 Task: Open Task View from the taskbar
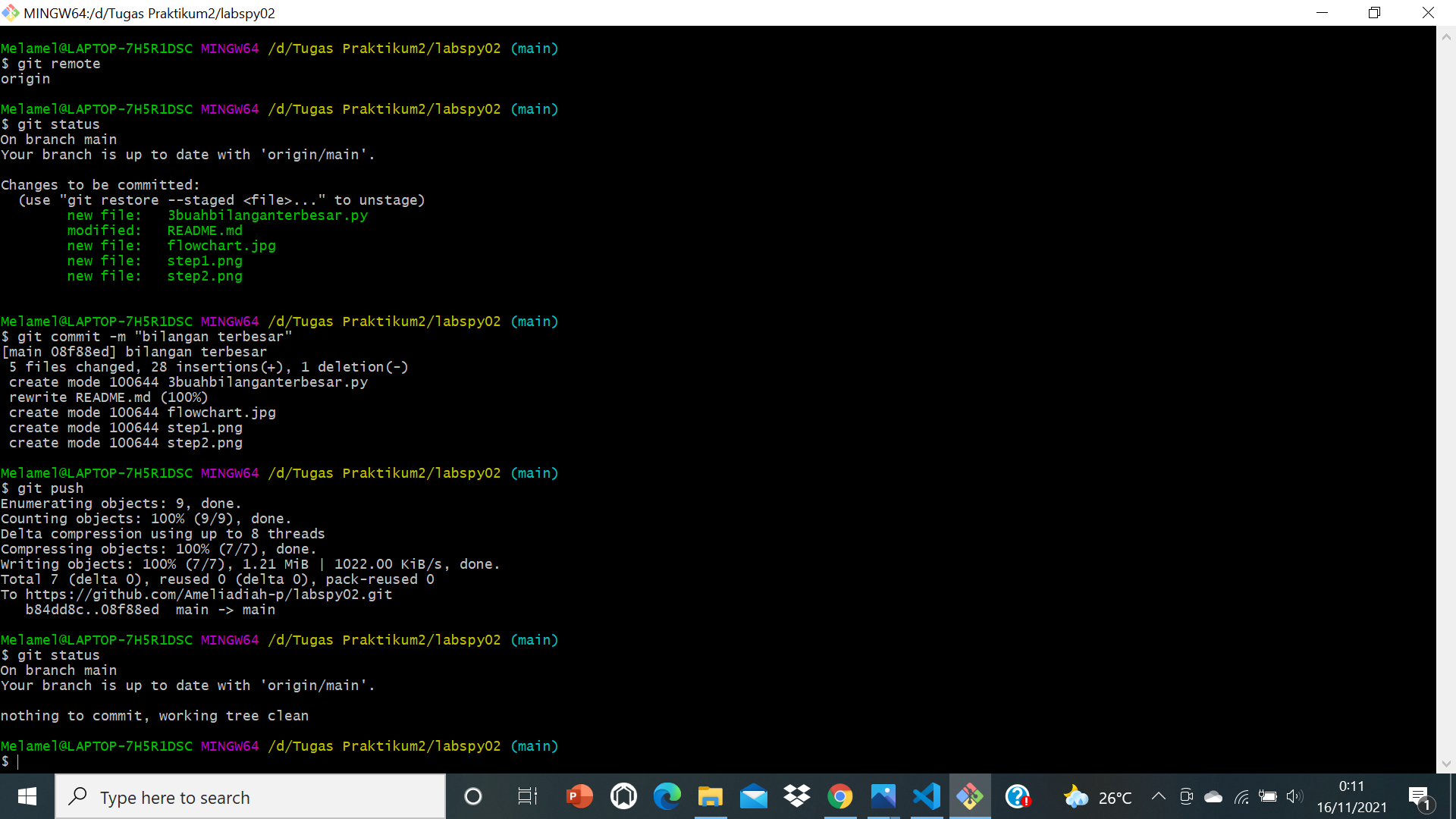tap(527, 797)
